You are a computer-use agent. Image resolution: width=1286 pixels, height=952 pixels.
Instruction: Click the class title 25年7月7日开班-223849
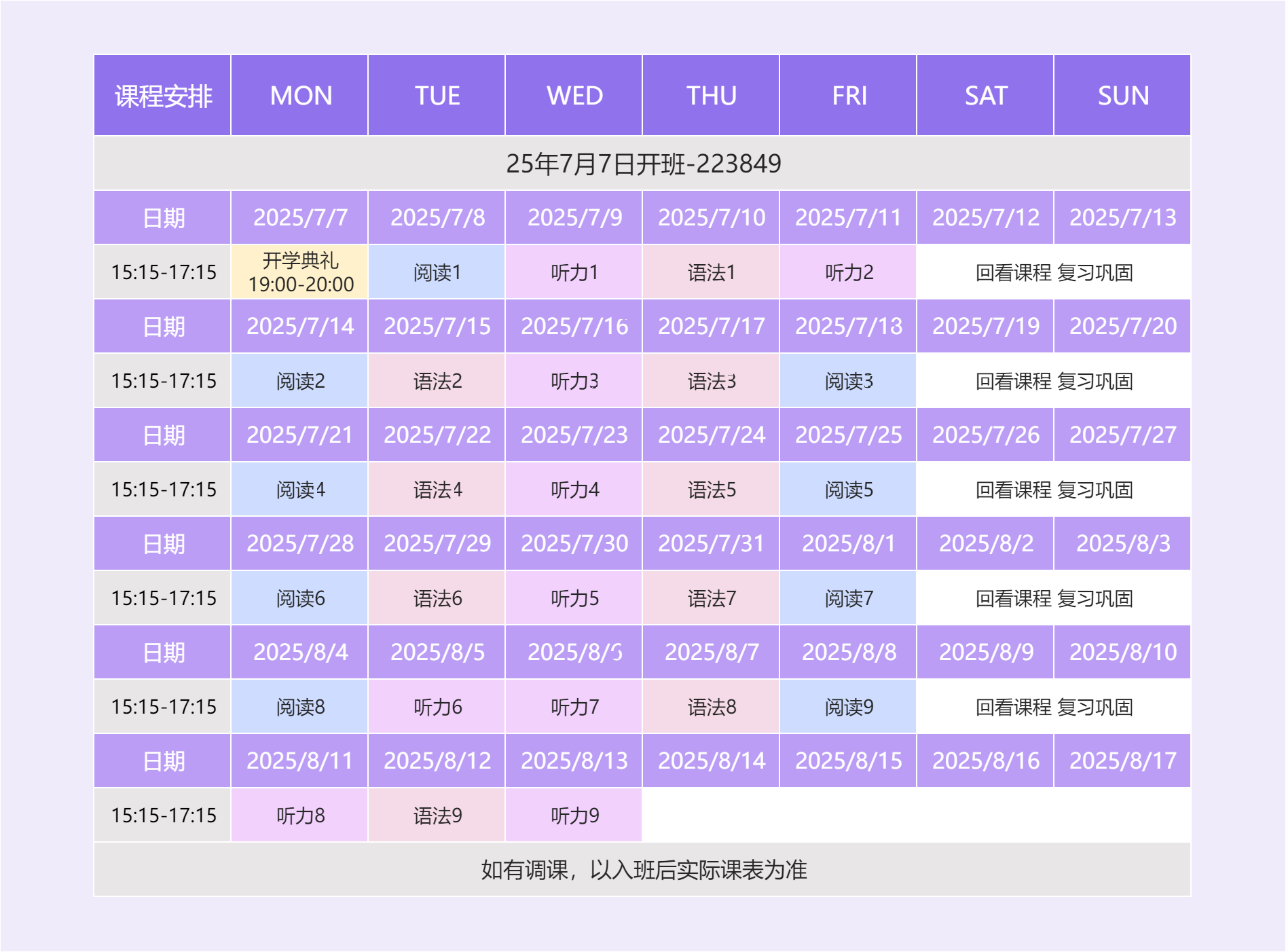tap(643, 164)
